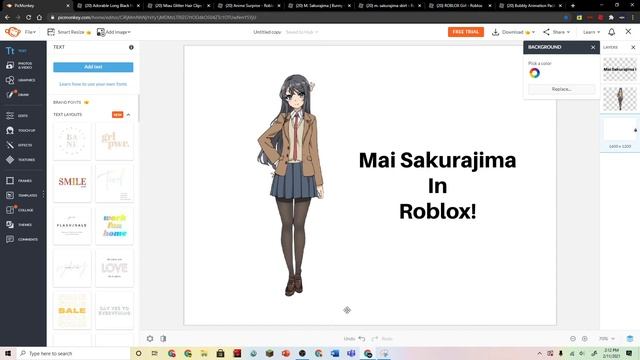This screenshot has width=640, height=360.
Task: Open the Collage sidebar section
Action: pyautogui.click(x=20, y=210)
